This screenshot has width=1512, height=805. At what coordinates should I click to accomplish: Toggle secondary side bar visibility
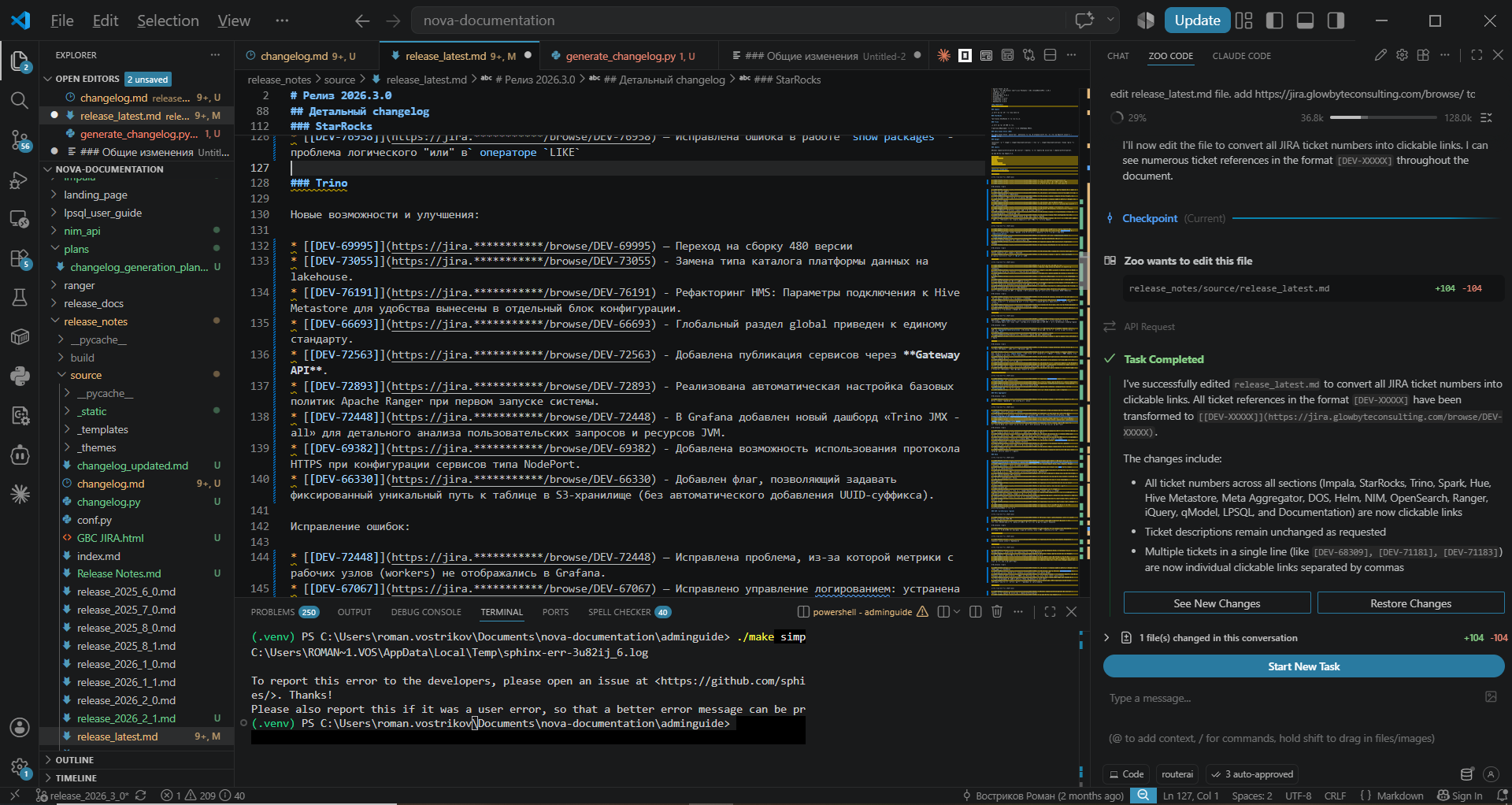pos(1336,20)
